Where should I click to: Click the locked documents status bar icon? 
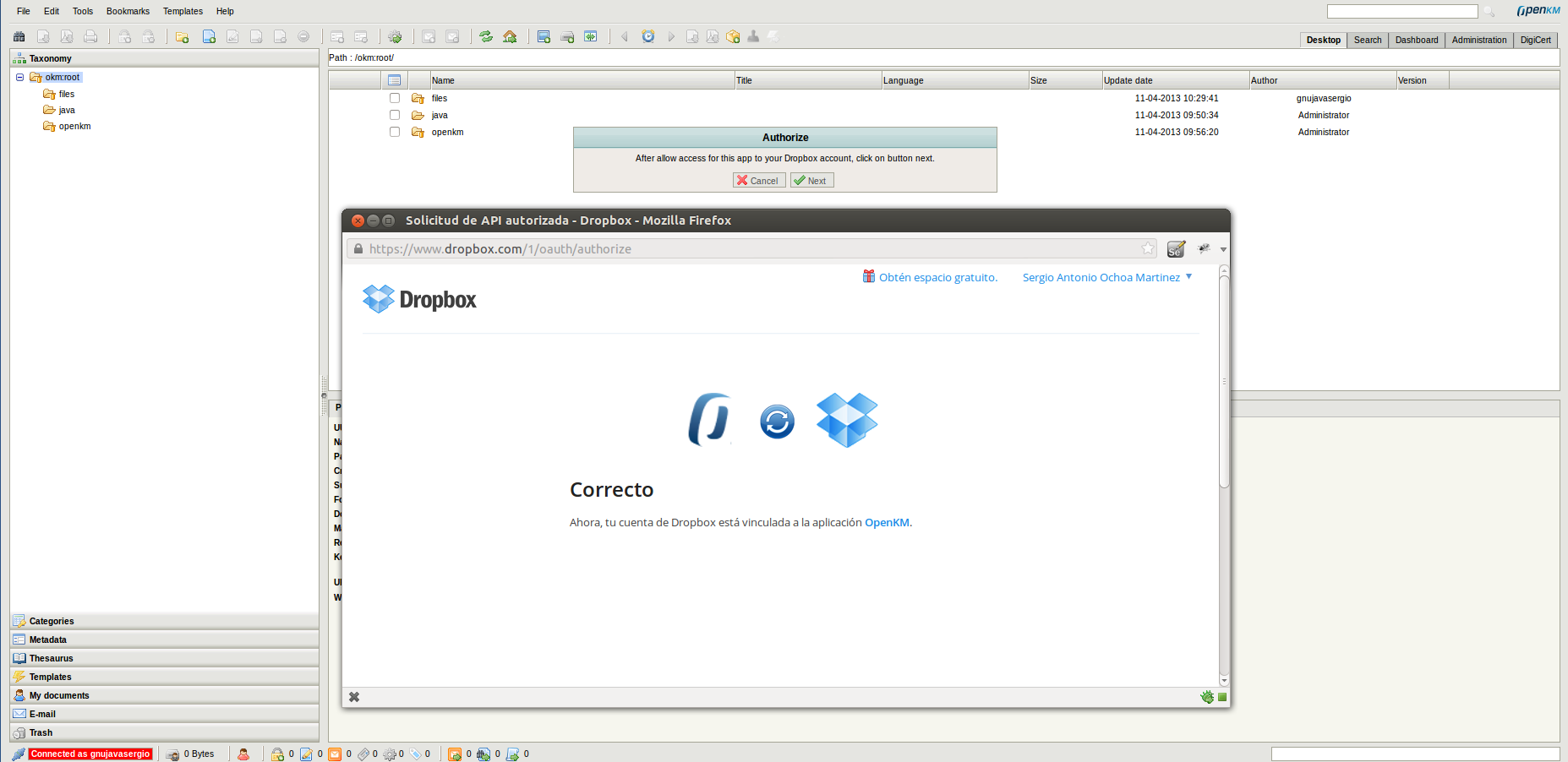pyautogui.click(x=277, y=754)
